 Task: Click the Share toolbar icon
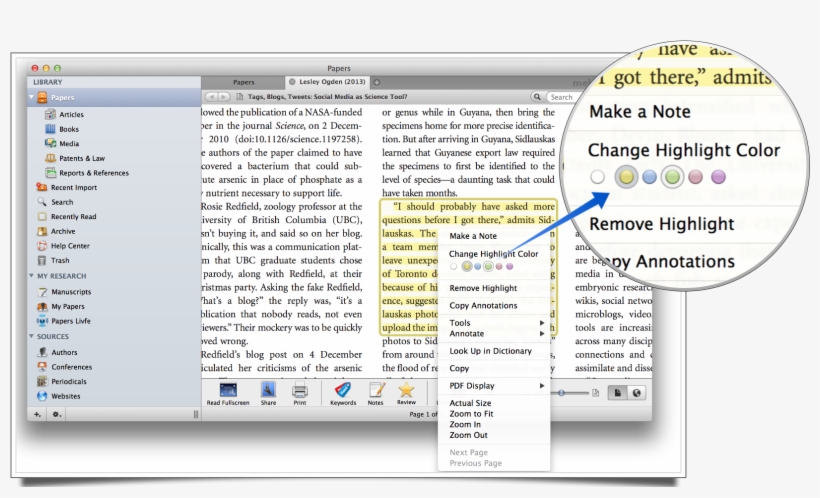click(x=268, y=393)
